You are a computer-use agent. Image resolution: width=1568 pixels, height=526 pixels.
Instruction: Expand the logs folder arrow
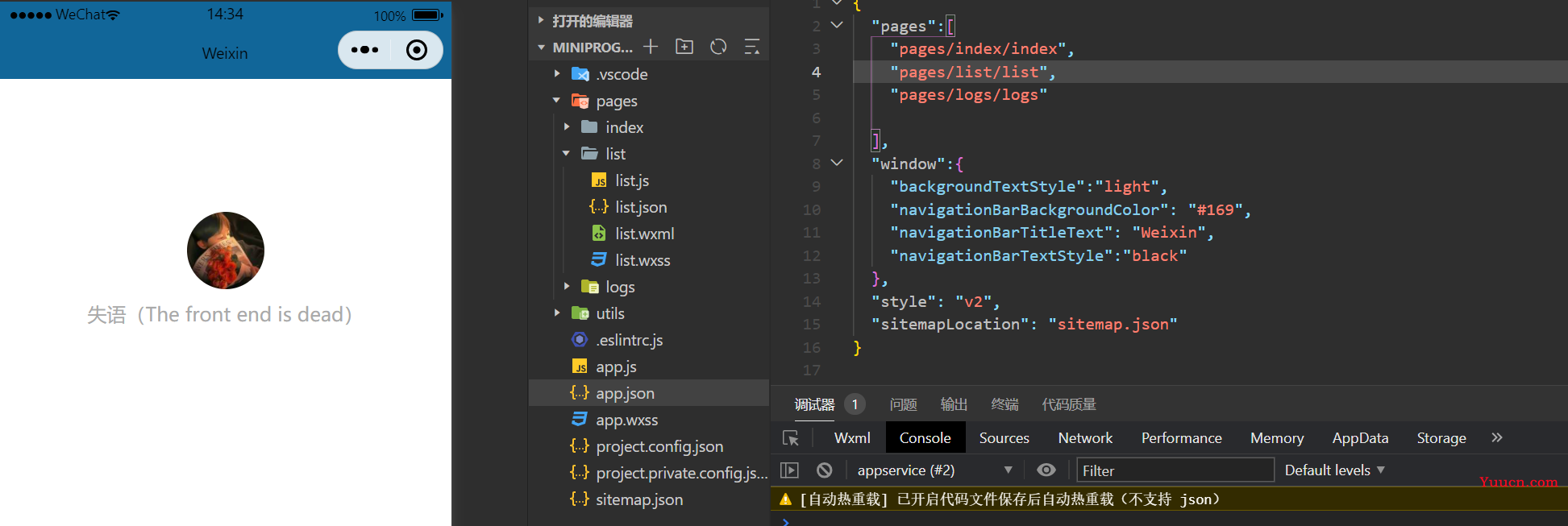click(x=567, y=287)
